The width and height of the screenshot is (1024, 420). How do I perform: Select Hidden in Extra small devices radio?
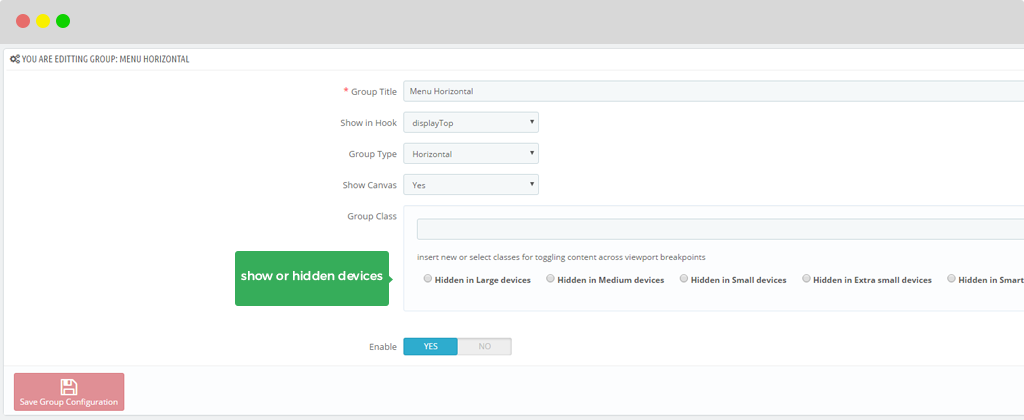(807, 278)
